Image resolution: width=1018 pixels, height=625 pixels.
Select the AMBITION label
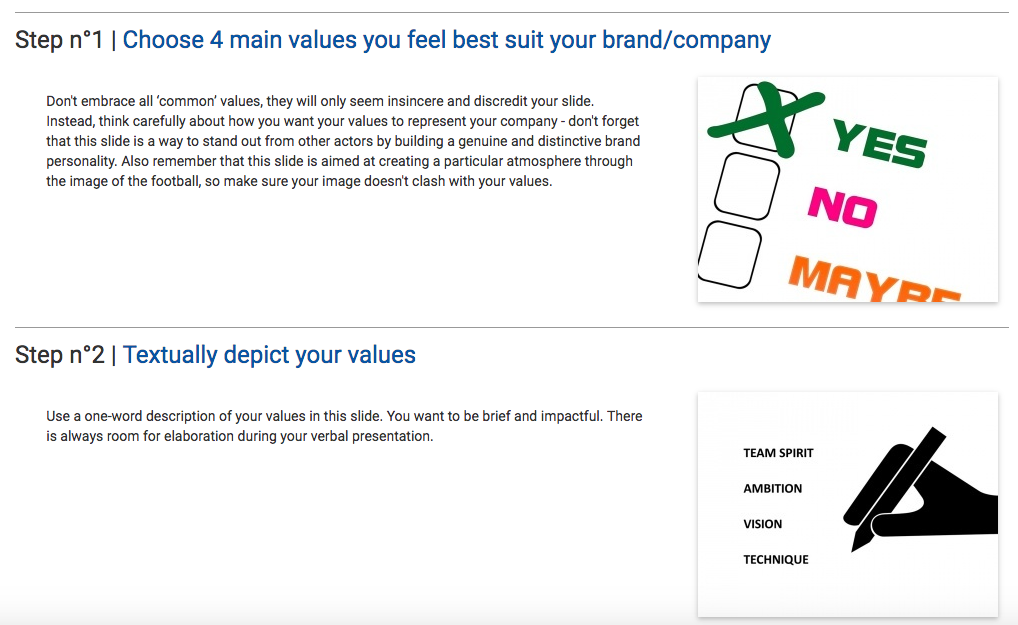pos(773,489)
